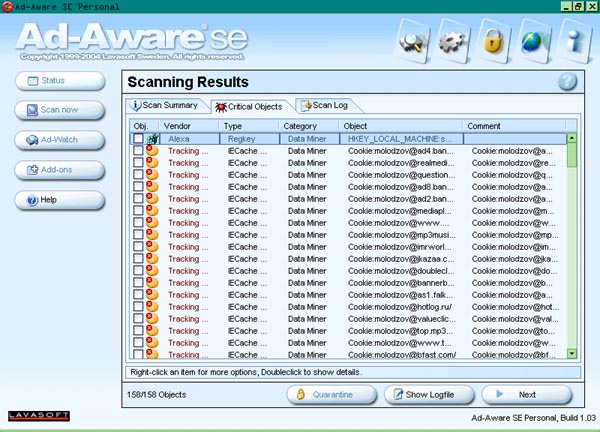The width and height of the screenshot is (600, 432).
Task: Select the HKEY_LOCAL_MACHINE object cell
Action: tap(401, 139)
